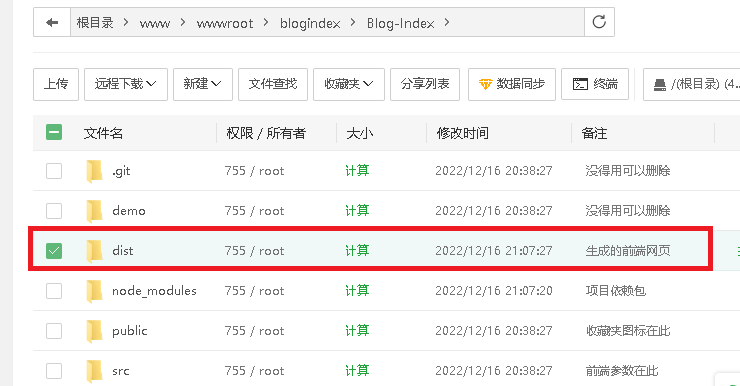Sort by 权限 / 所有者 column header
740x386 pixels.
coord(266,134)
